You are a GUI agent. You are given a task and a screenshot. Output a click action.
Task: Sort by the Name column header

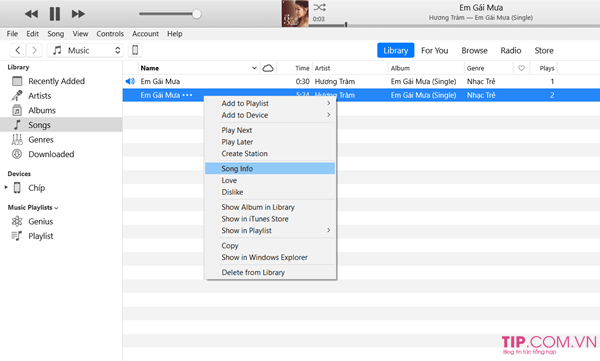150,68
